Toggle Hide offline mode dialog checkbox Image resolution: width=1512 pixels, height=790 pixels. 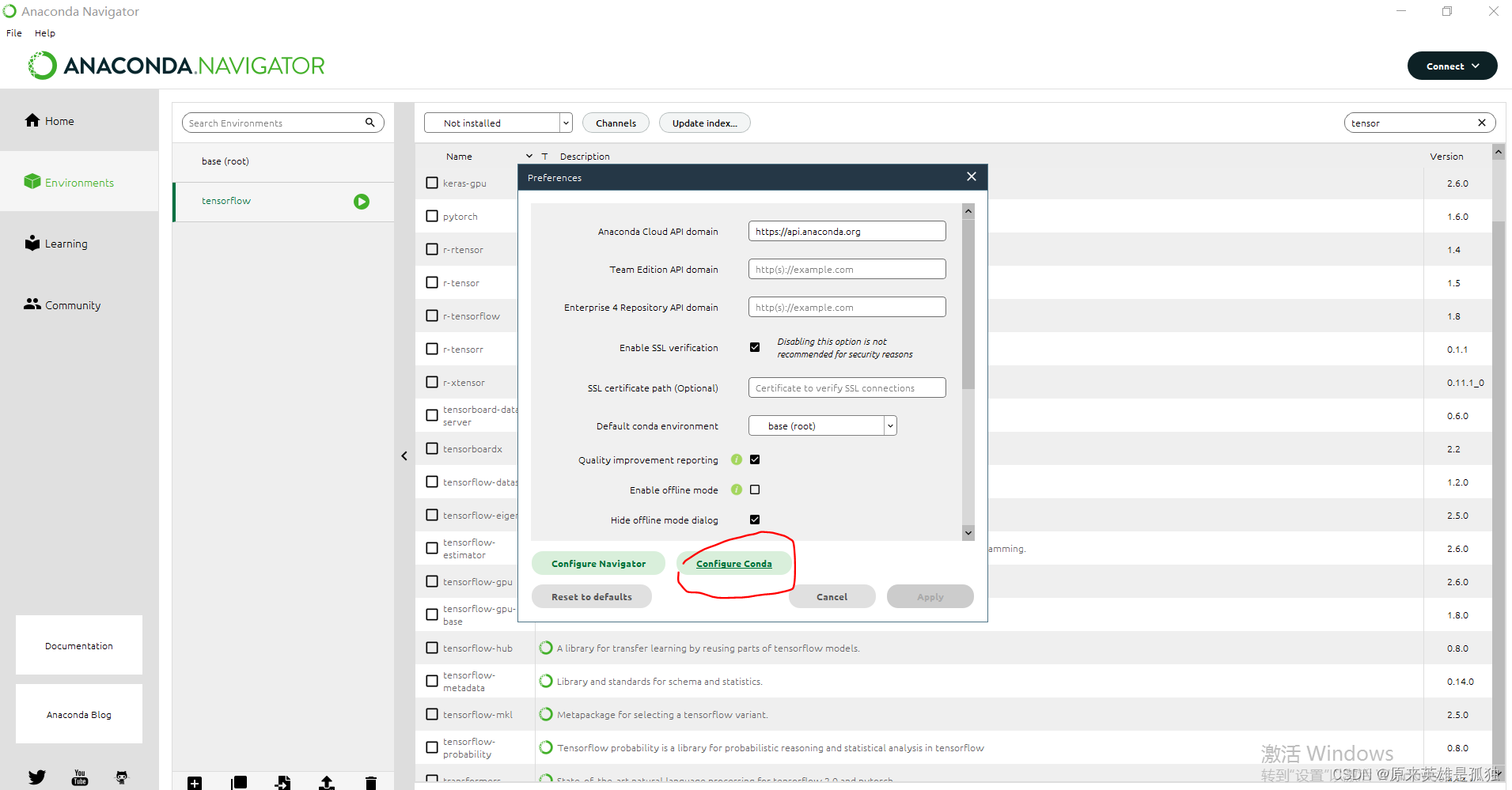[x=755, y=520]
